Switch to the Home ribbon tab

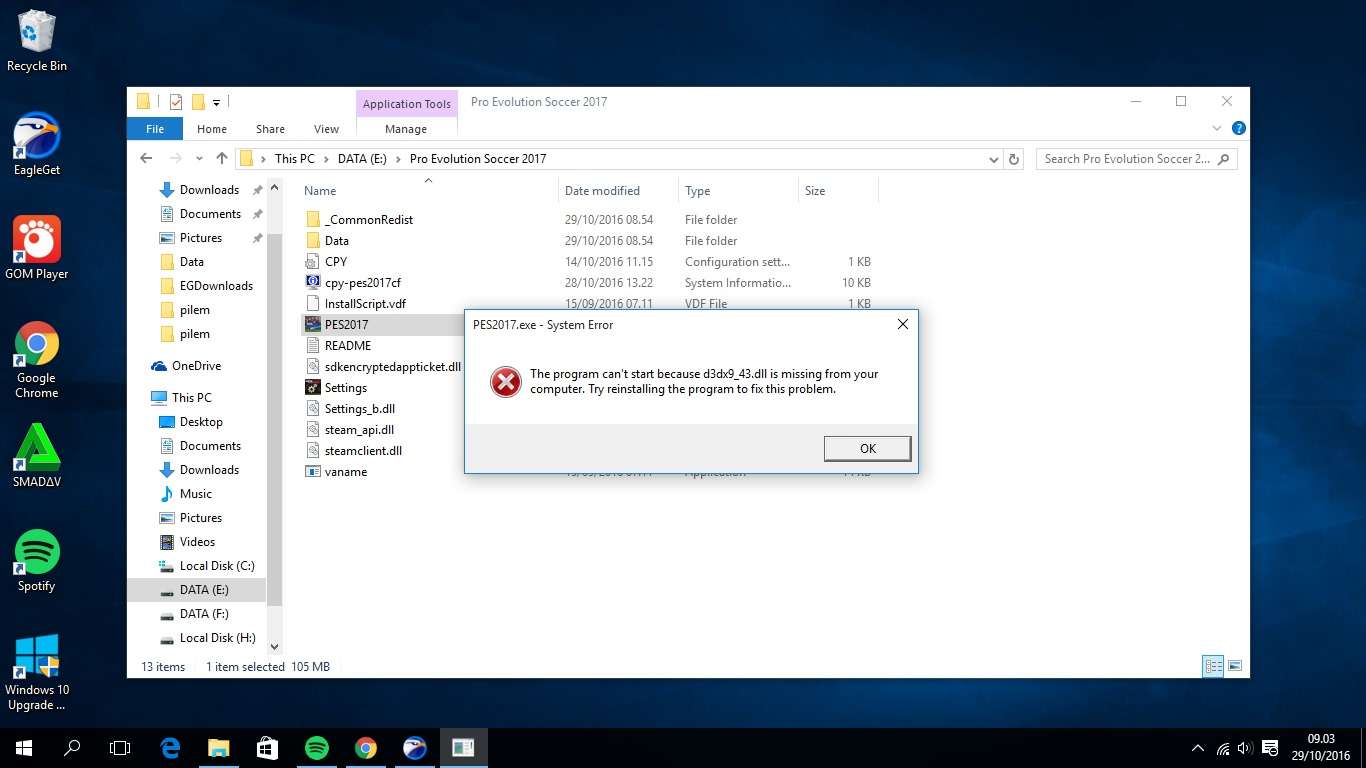tap(212, 129)
